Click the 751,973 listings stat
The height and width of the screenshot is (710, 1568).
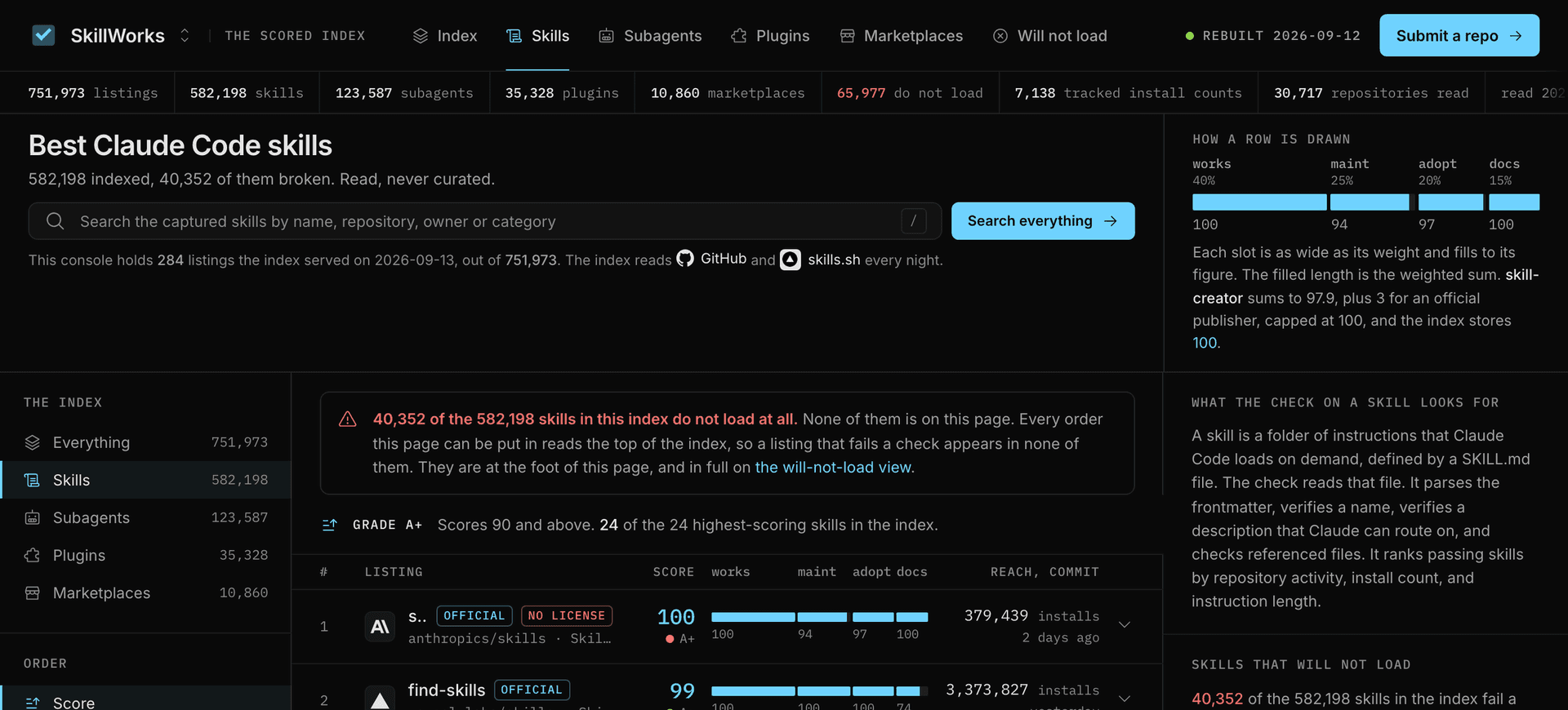93,93
